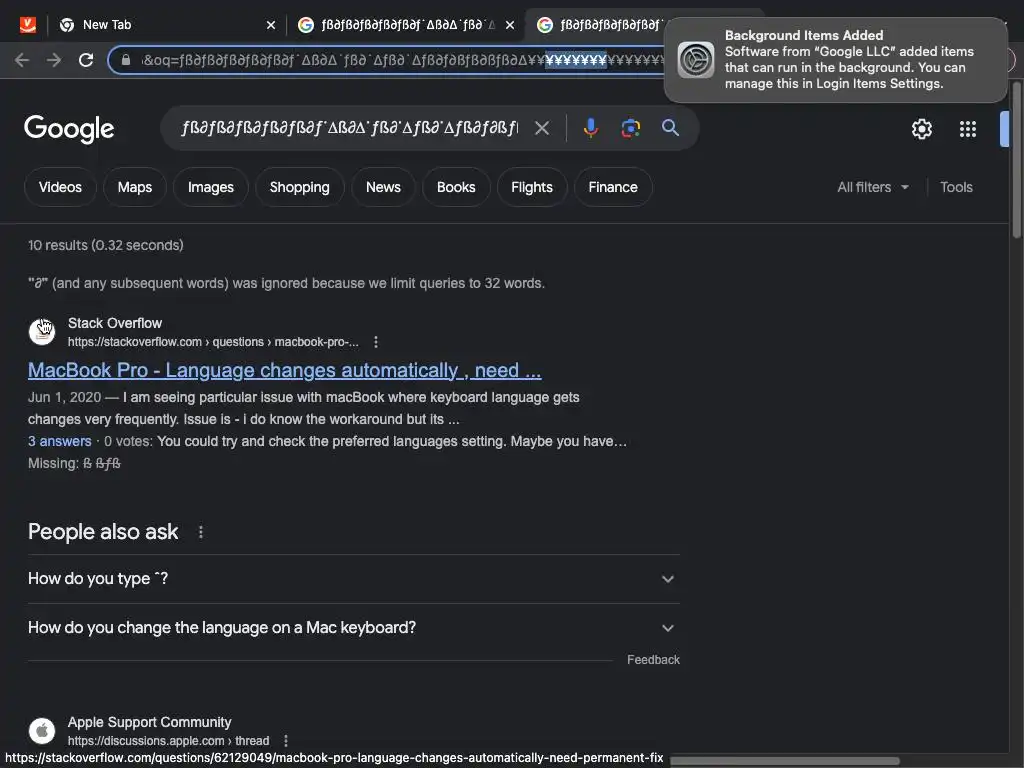Image resolution: width=1024 pixels, height=768 pixels.
Task: Start voice search with microphone icon
Action: [x=590, y=128]
